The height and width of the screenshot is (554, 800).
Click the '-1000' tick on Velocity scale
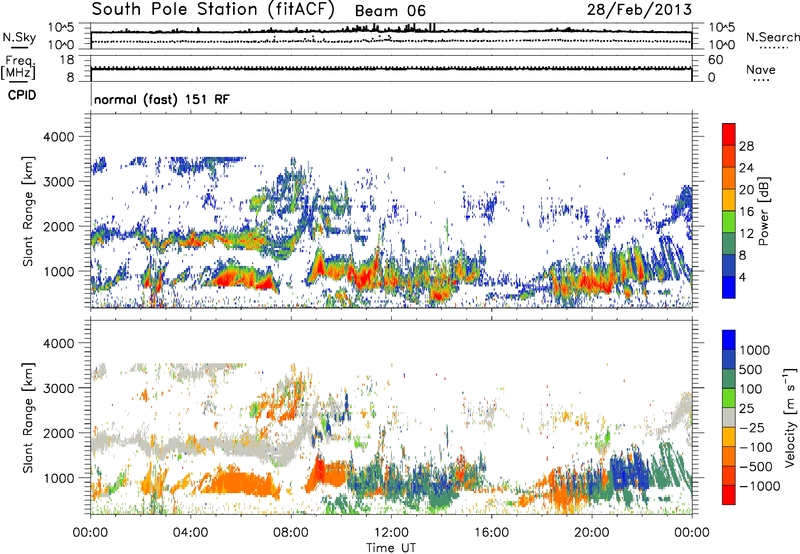pyautogui.click(x=759, y=486)
